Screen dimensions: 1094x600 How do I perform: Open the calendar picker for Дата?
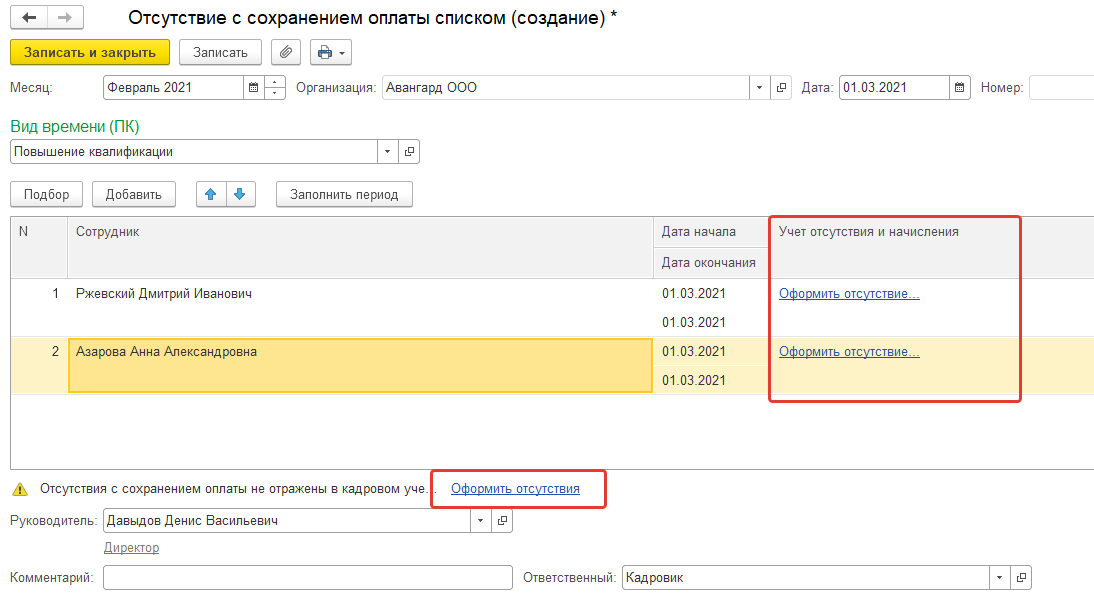click(960, 88)
